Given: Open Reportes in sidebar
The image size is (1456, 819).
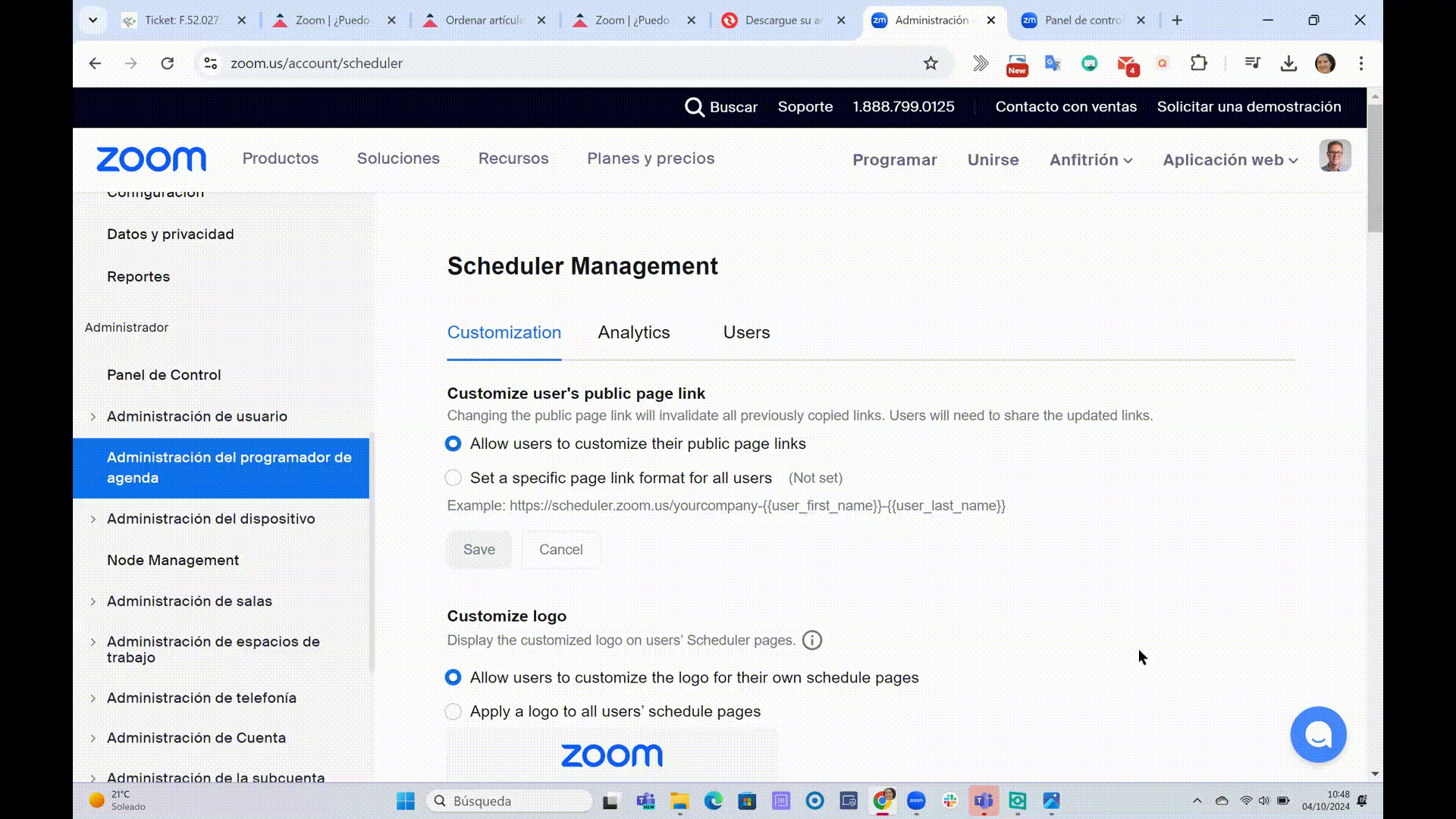Looking at the screenshot, I should pyautogui.click(x=138, y=277).
